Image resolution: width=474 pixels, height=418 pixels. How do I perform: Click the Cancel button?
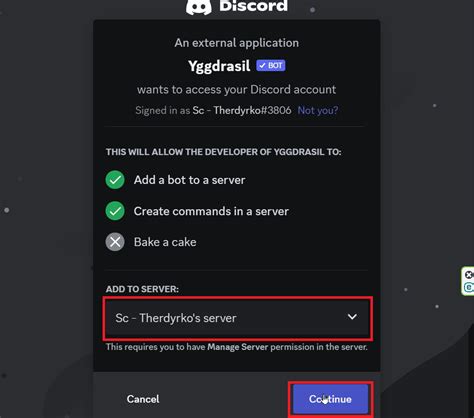tap(143, 399)
